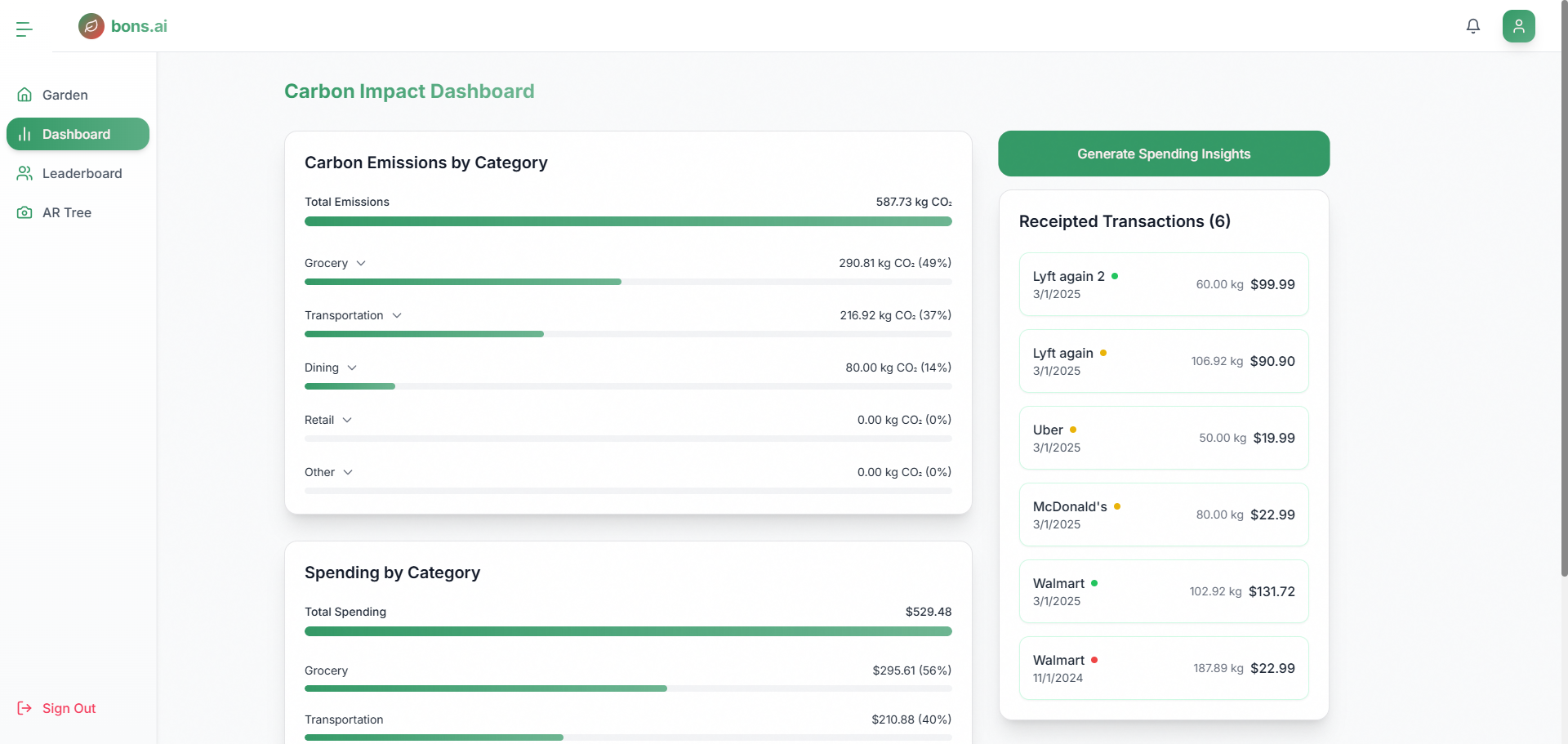The image size is (1568, 744).
Task: Click the bons.ai leaf logo
Action: click(x=91, y=26)
